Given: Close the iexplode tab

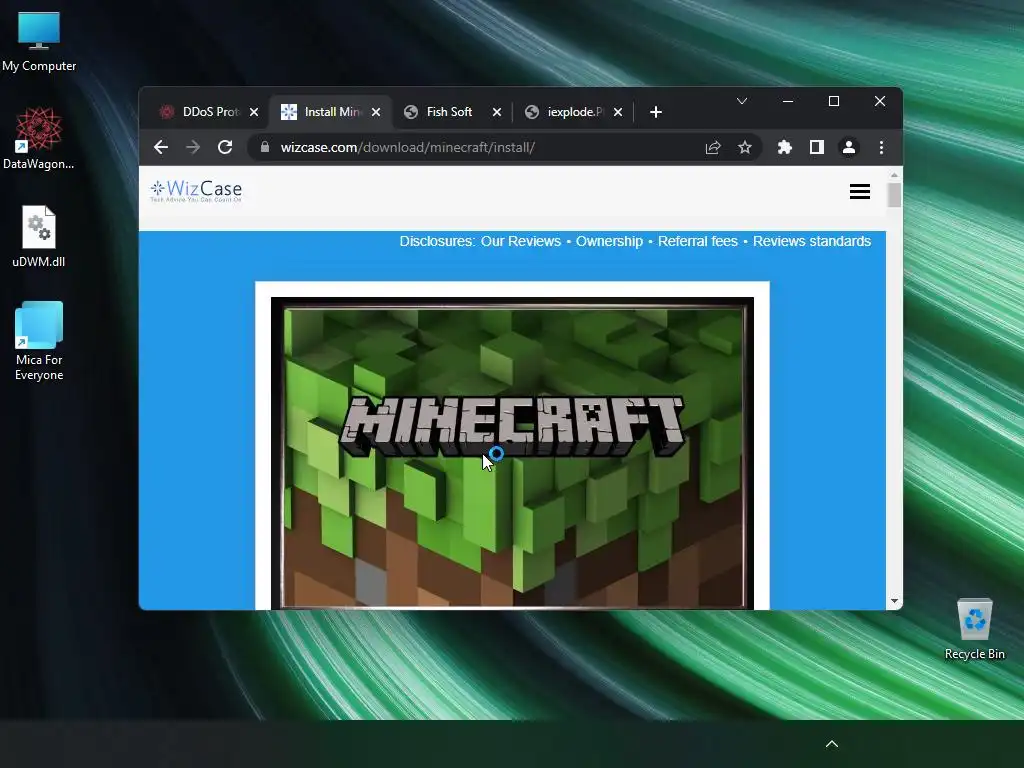Looking at the screenshot, I should coord(618,112).
